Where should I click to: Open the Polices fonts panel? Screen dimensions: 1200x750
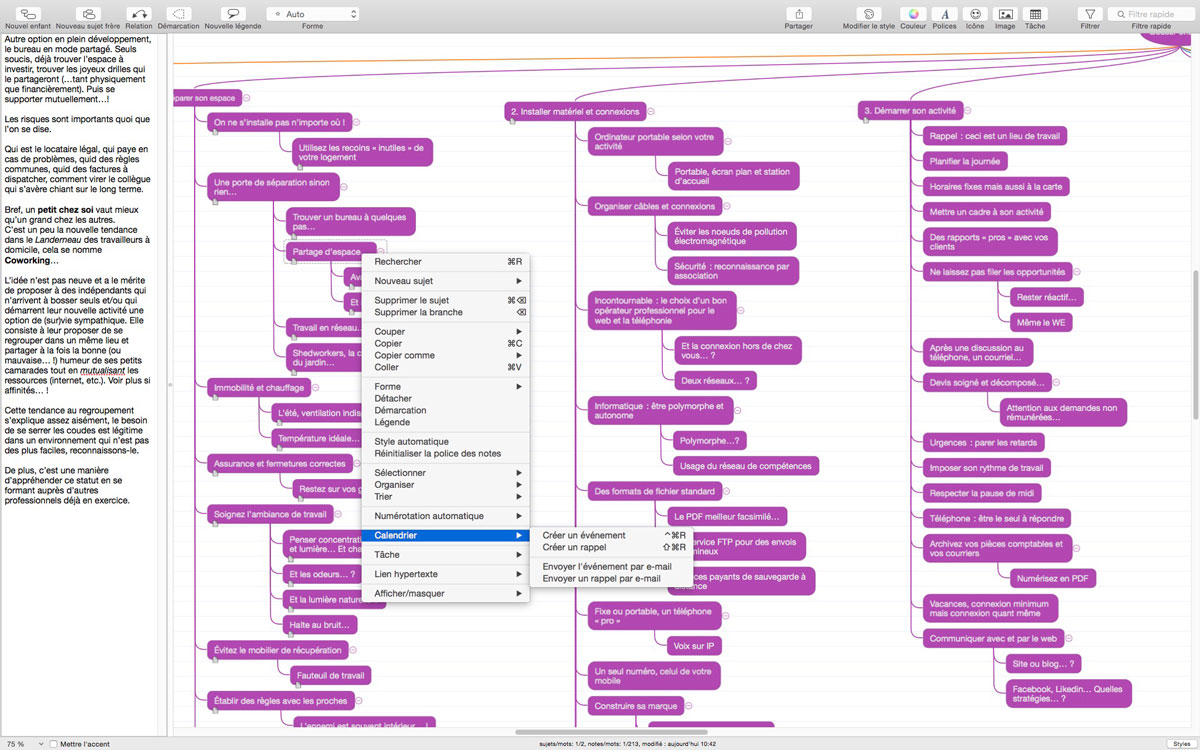944,14
